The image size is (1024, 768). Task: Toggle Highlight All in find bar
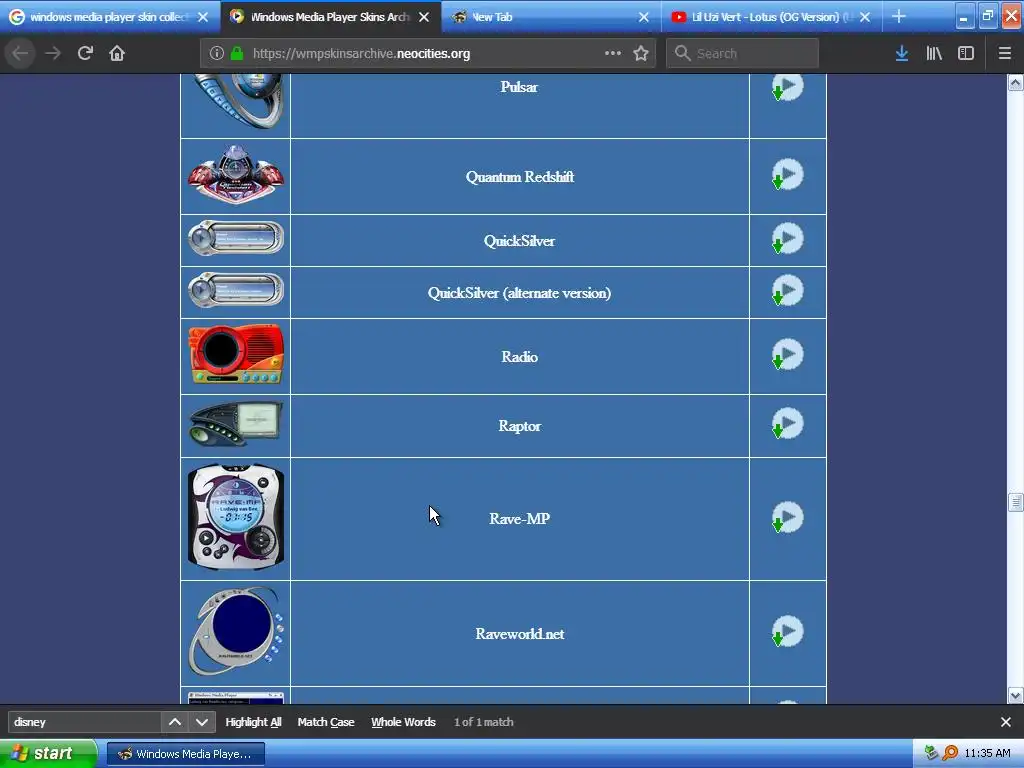tap(253, 722)
